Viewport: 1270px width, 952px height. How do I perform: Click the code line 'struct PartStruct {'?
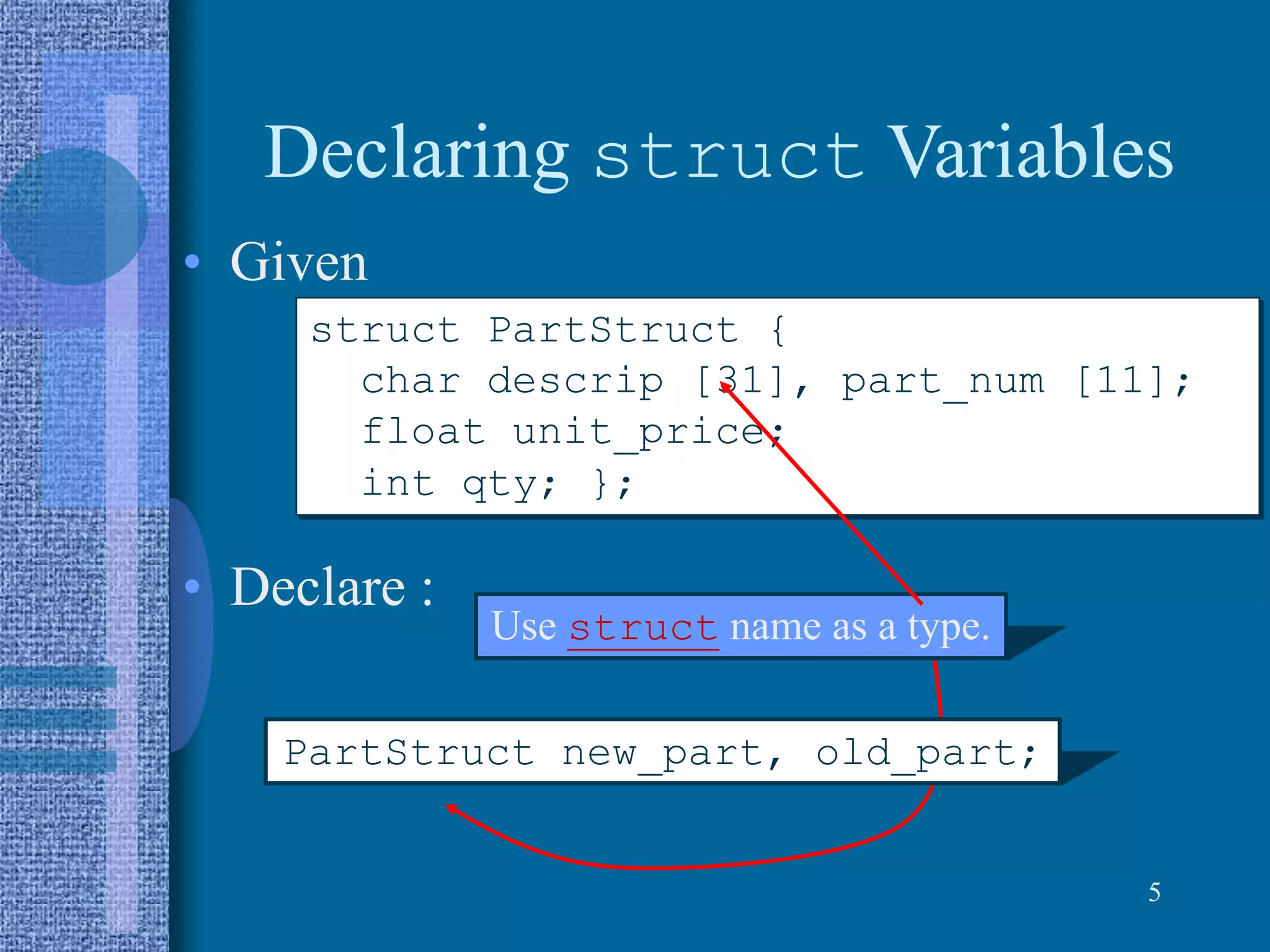[548, 330]
